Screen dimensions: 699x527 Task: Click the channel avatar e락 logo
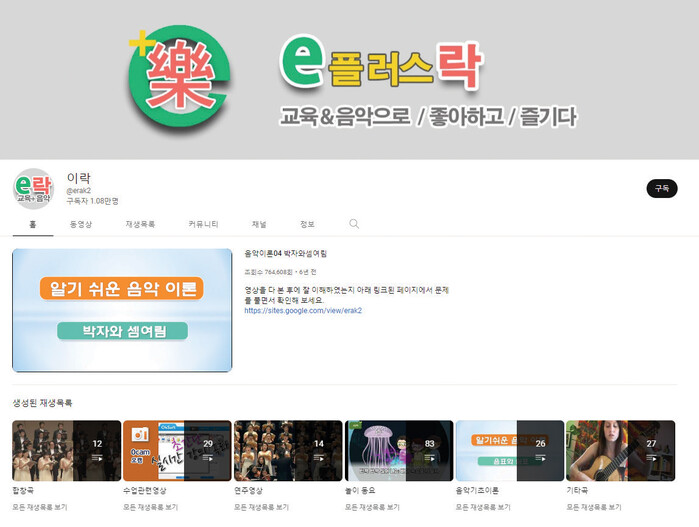[33, 189]
